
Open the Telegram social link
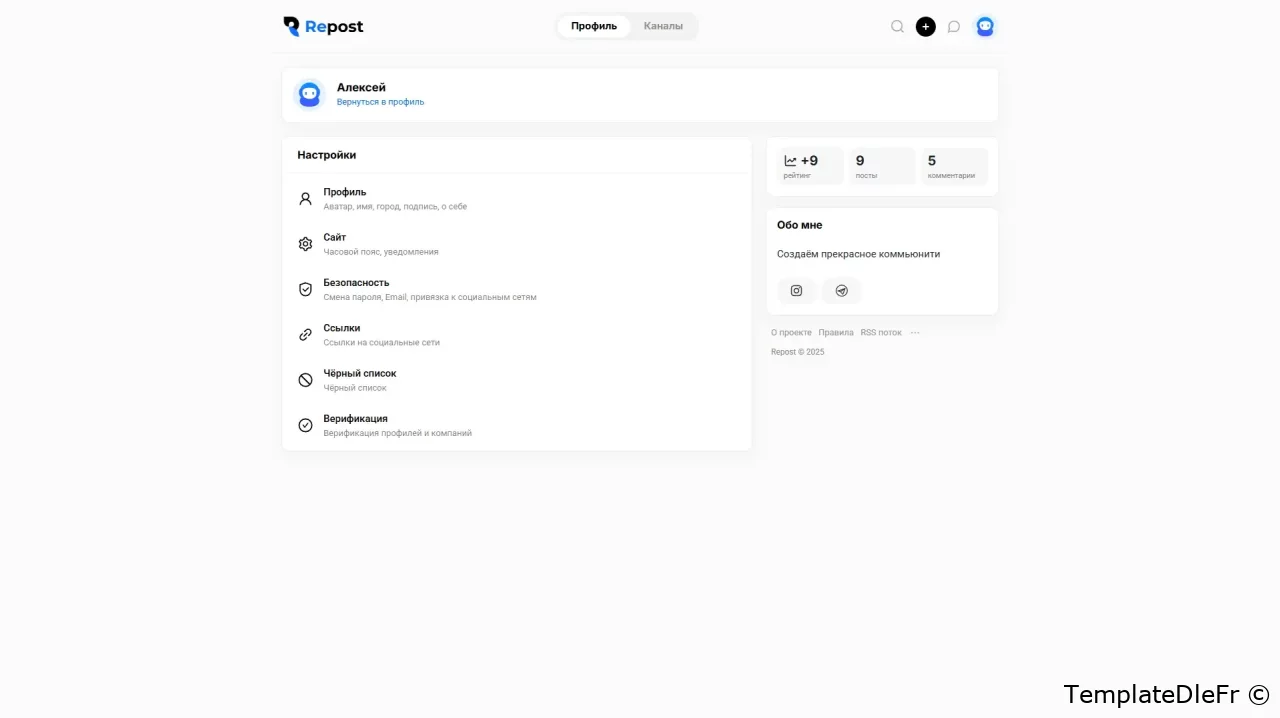(841, 291)
